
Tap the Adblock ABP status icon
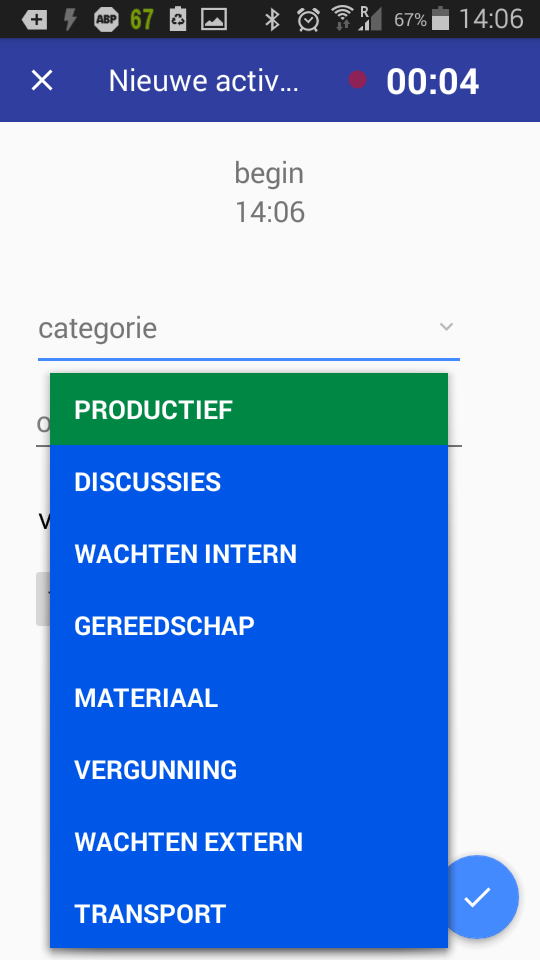pos(106,20)
